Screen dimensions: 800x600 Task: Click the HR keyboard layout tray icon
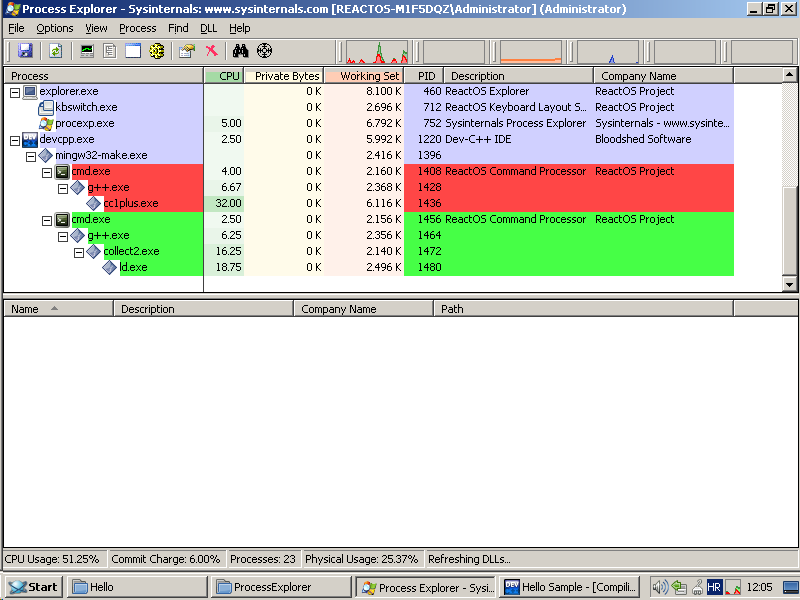(714, 587)
